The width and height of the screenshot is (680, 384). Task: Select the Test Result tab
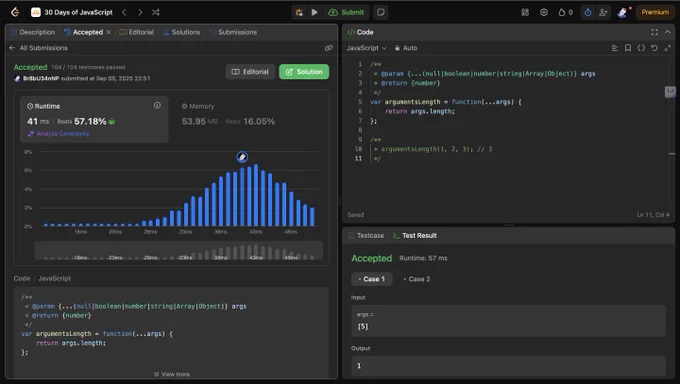[x=415, y=235]
